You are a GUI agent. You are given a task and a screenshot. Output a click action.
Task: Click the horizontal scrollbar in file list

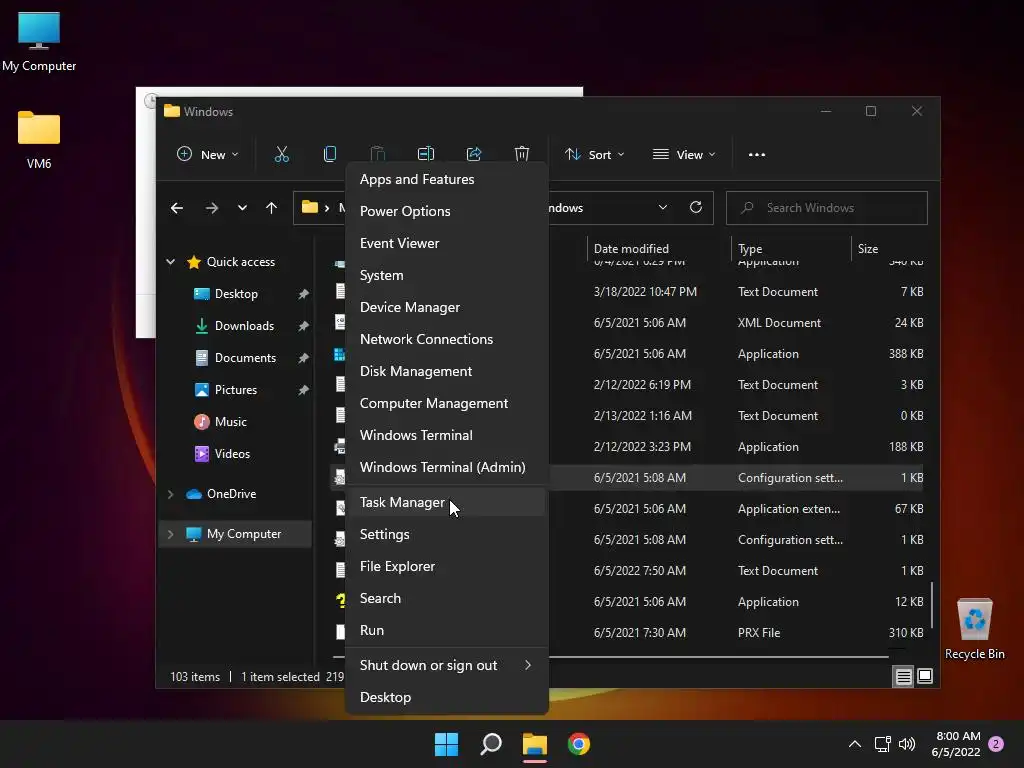pyautogui.click(x=610, y=656)
